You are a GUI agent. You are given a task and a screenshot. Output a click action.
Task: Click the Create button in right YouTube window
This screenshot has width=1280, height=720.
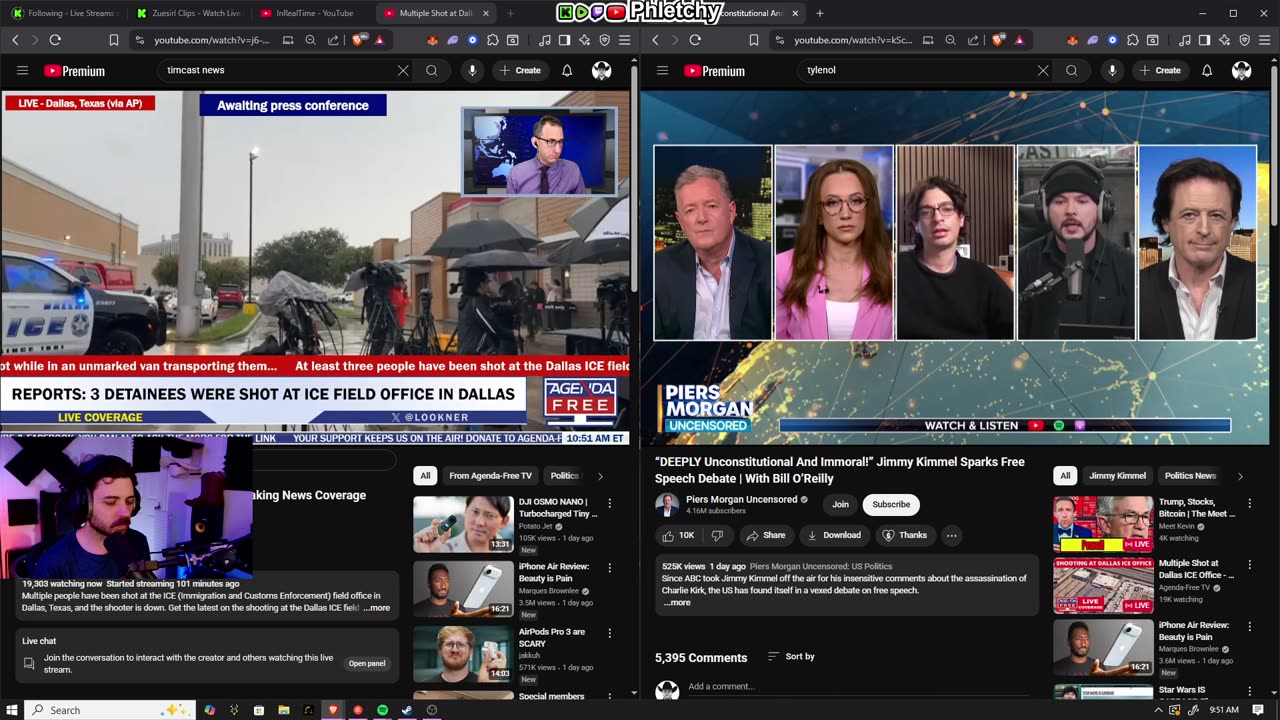pos(1161,71)
